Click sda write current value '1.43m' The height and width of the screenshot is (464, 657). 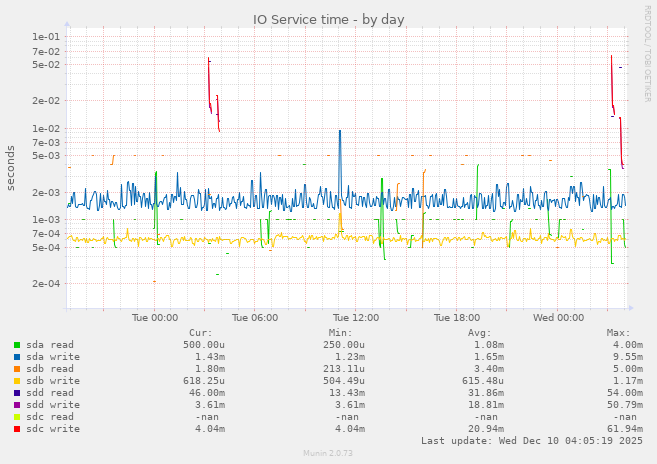pos(210,357)
